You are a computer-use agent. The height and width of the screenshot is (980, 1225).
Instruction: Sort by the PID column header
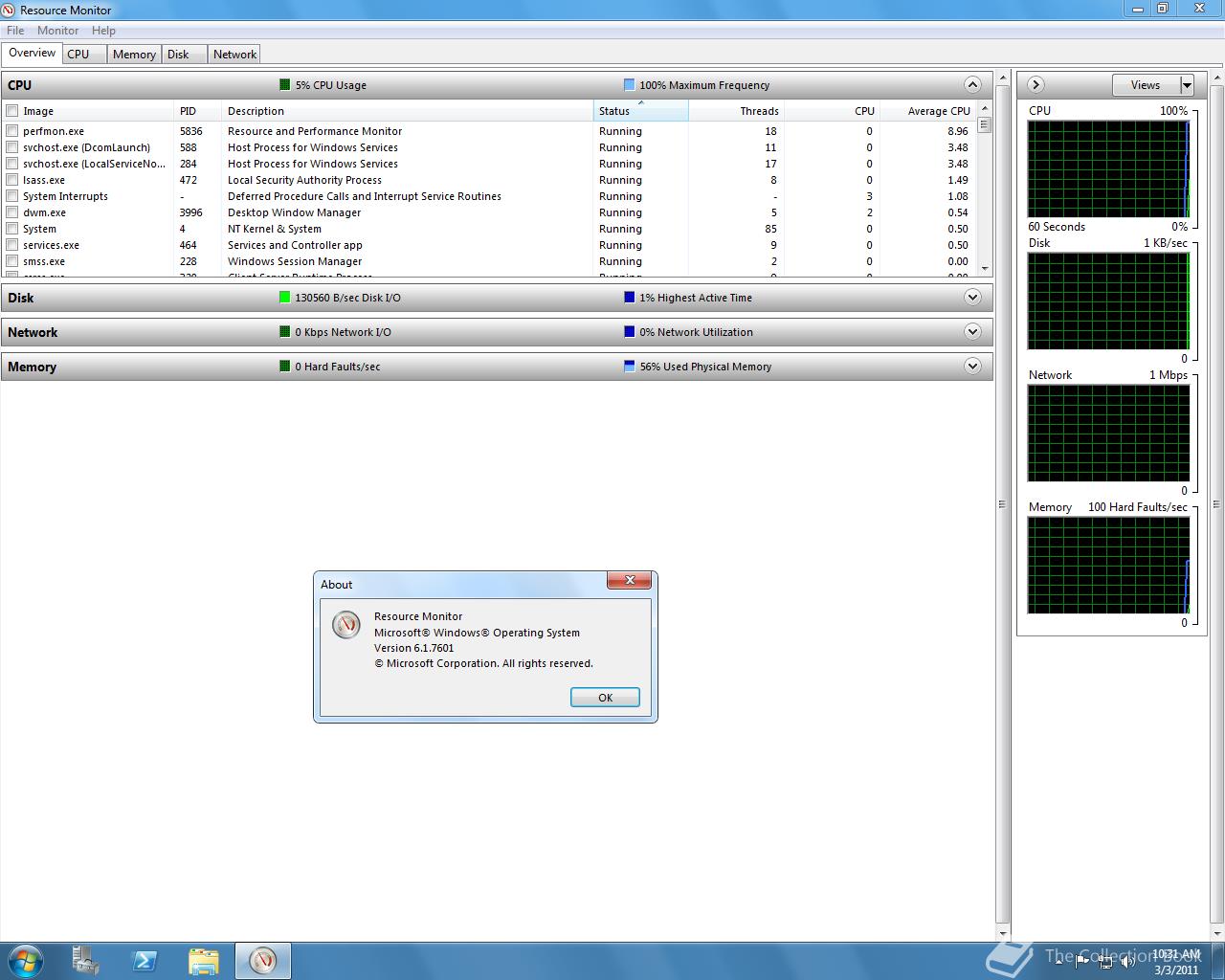coord(197,111)
